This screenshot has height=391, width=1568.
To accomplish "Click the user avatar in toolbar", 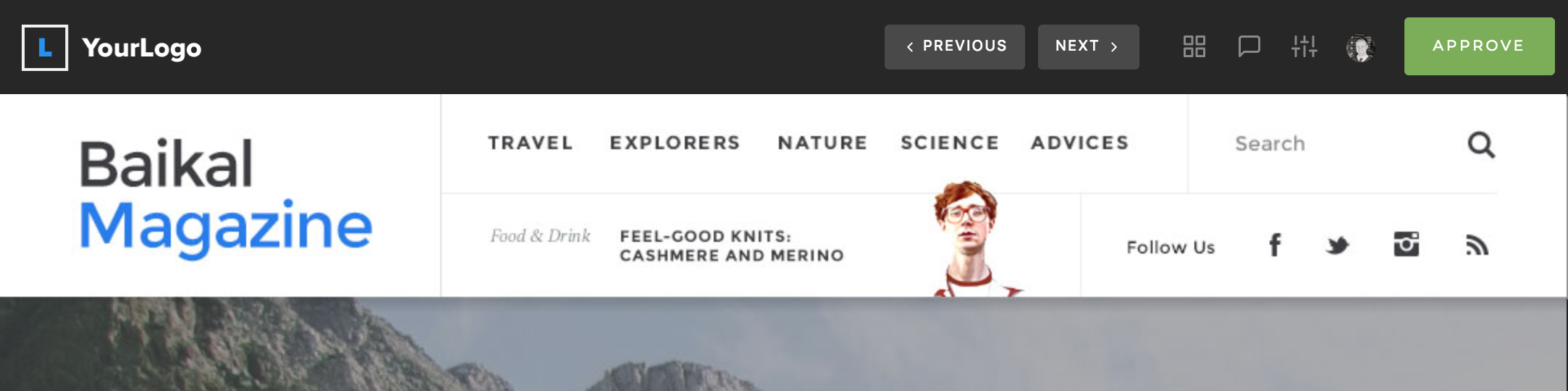I will pyautogui.click(x=1360, y=48).
